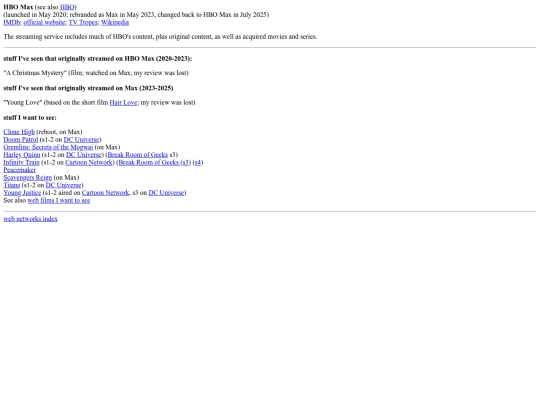Screen dimensions: 540x405
Task: Click the "A Christmas Mystery" entry text
Action: (x=96, y=73)
